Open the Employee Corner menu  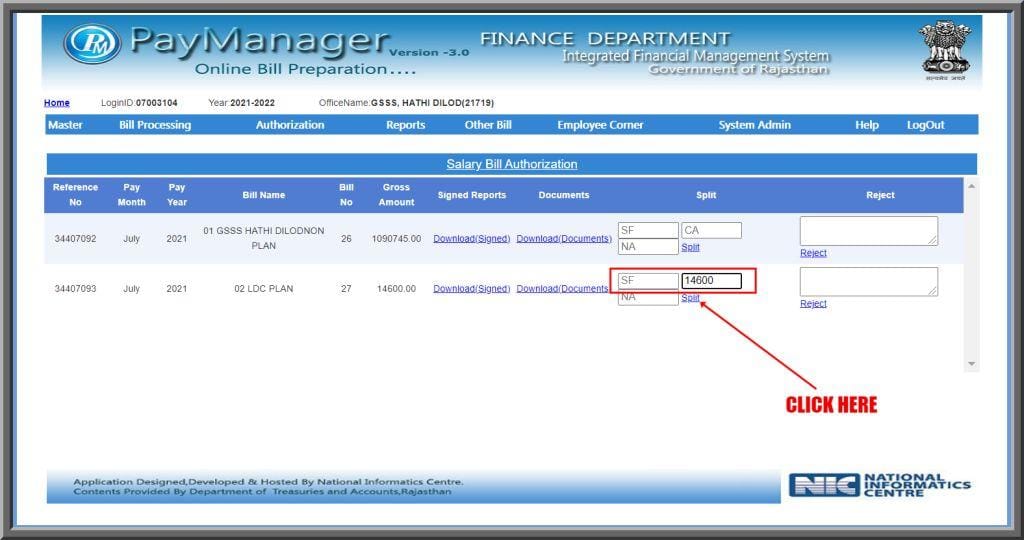point(600,125)
